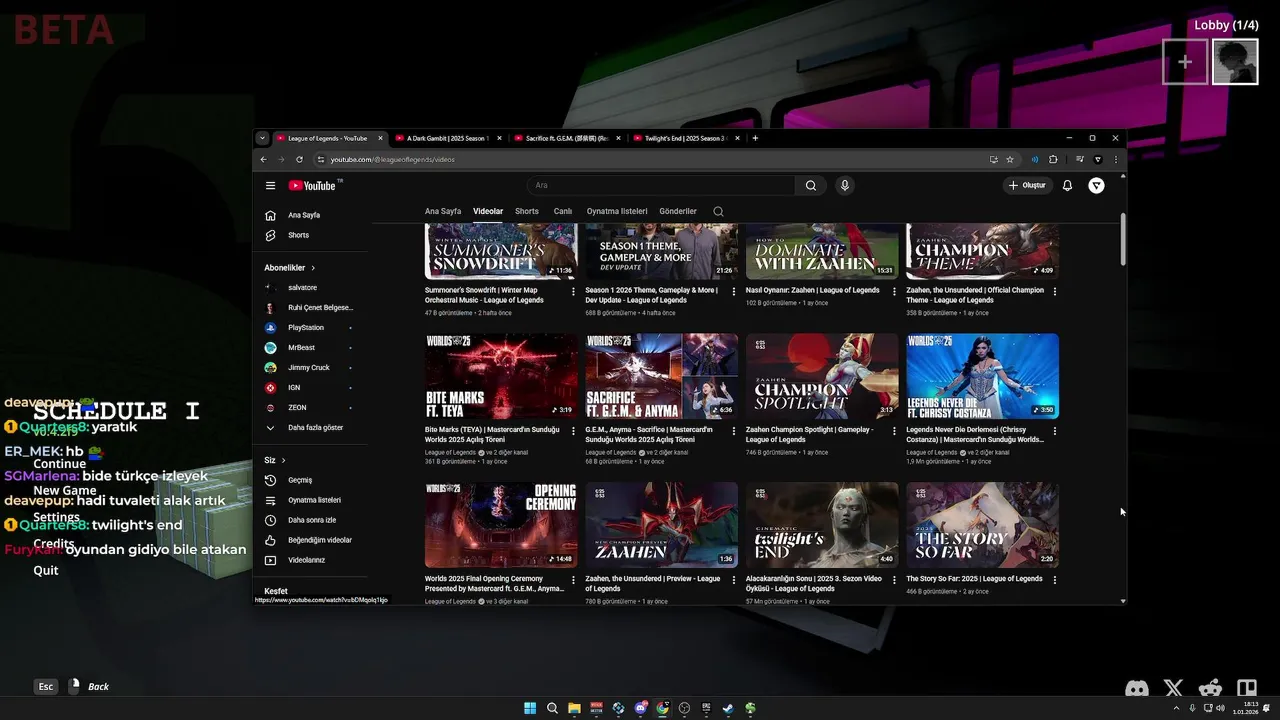Image resolution: width=1280 pixels, height=720 pixels.
Task: Open IGN subscription channel
Action: pyautogui.click(x=312, y=388)
